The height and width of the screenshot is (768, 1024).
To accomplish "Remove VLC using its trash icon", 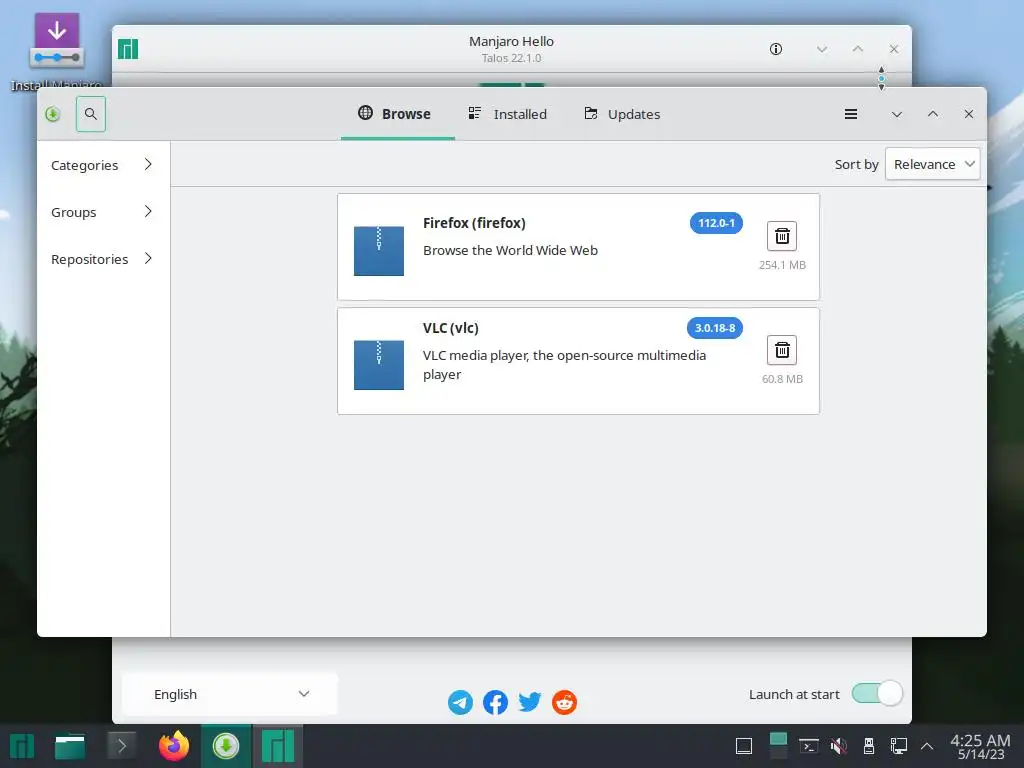I will (x=782, y=350).
